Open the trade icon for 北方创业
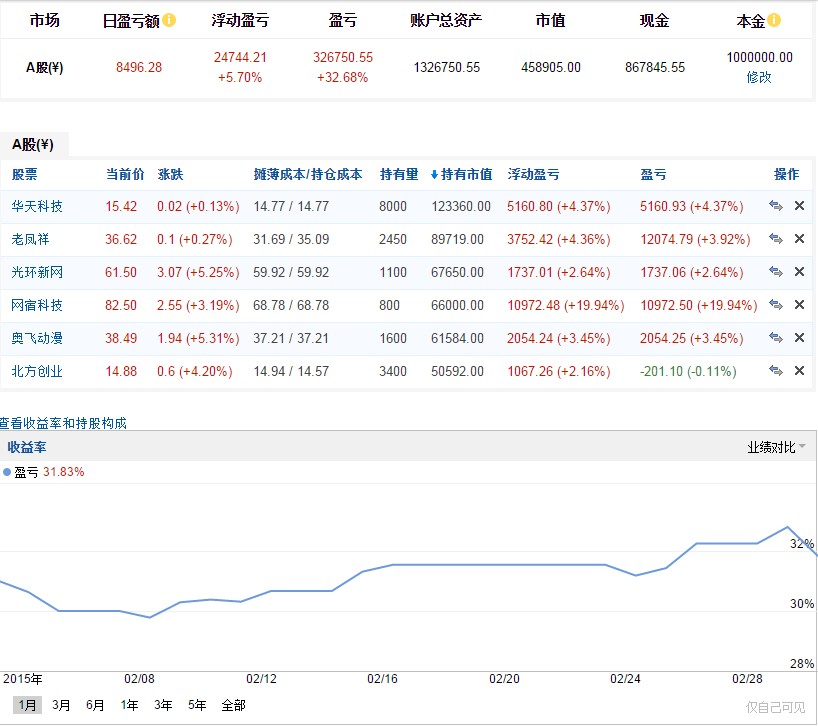This screenshot has width=818, height=726. tap(776, 370)
